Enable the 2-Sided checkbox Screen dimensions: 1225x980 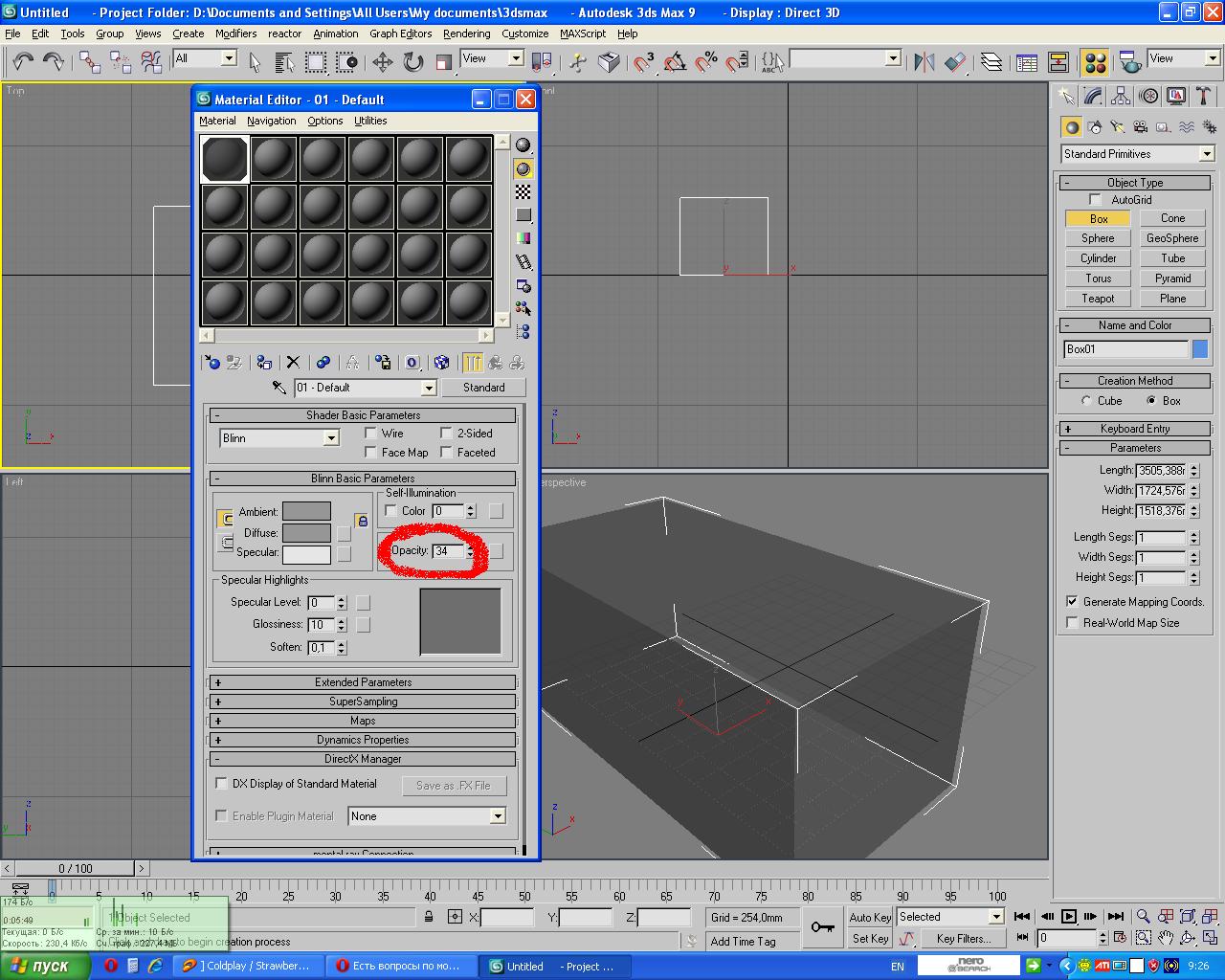coord(446,434)
